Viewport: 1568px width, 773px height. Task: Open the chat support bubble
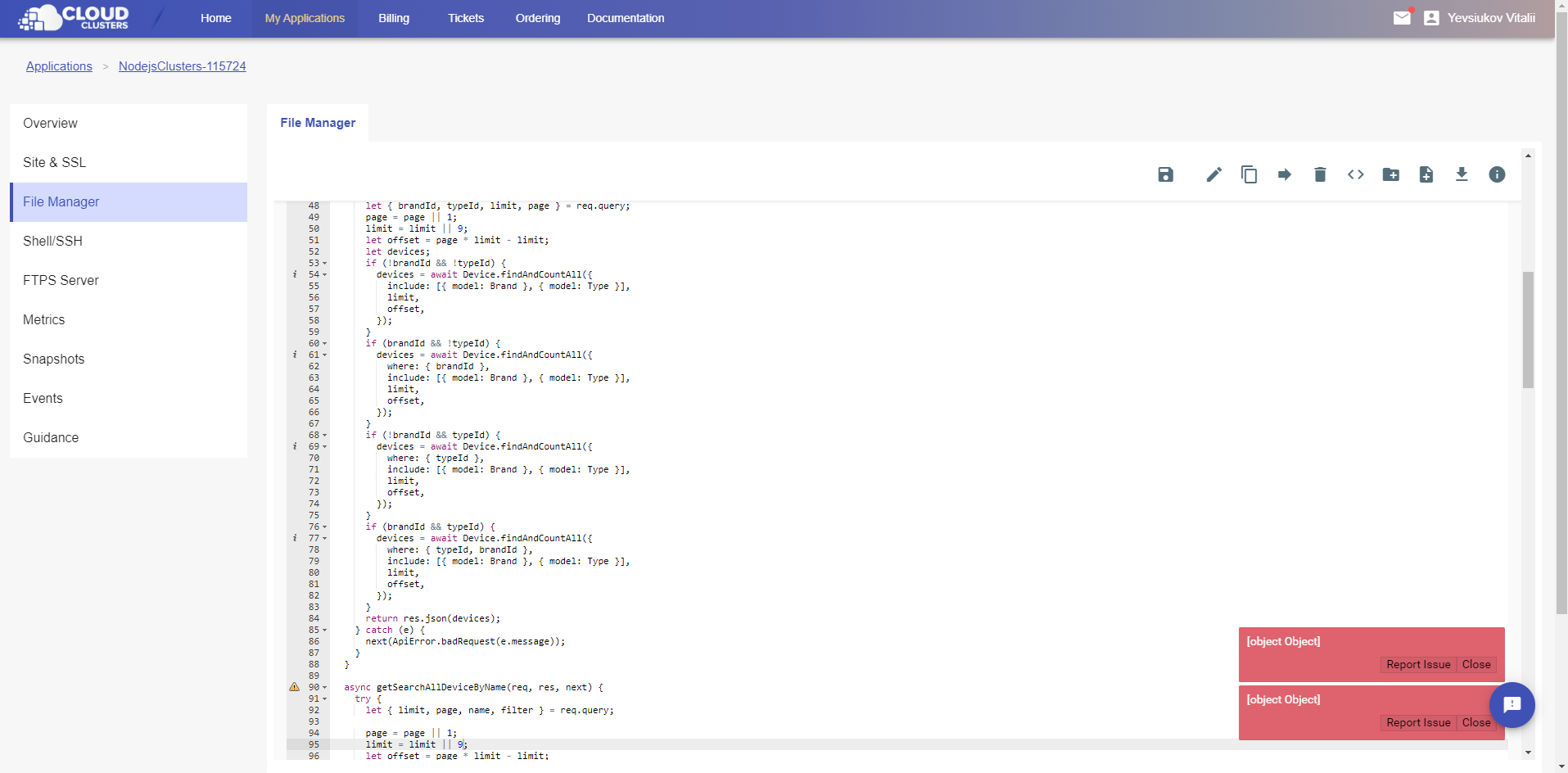click(1512, 705)
